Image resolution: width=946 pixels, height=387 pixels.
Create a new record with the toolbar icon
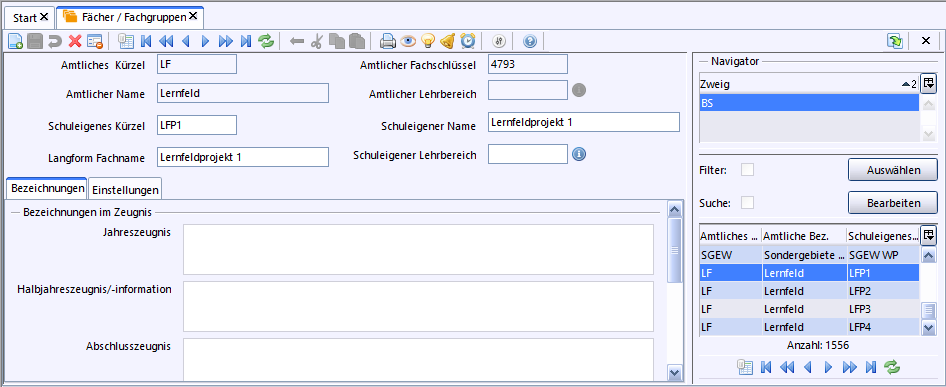coord(16,41)
